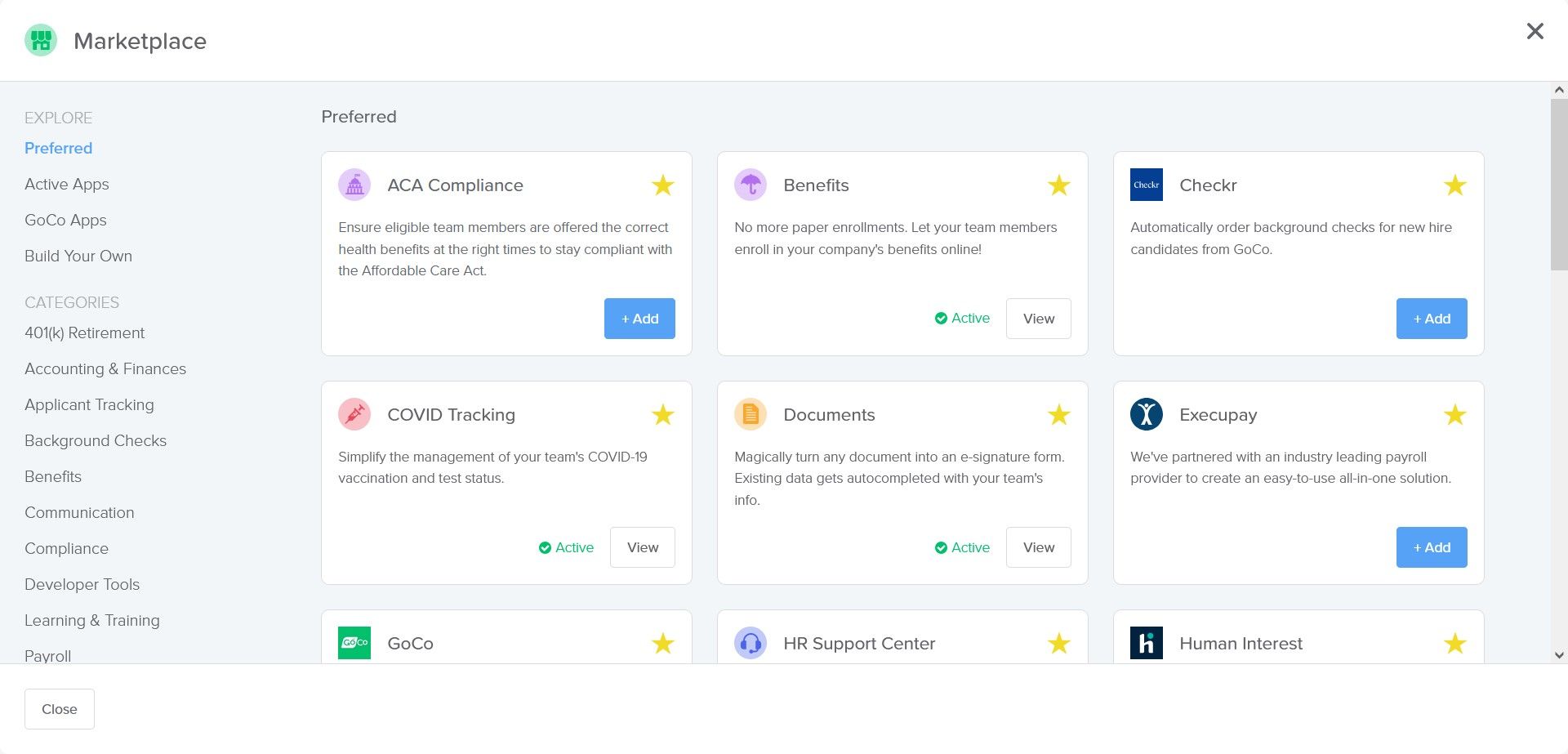The width and height of the screenshot is (1568, 754).
Task: View the COVID Tracking app
Action: (x=643, y=547)
